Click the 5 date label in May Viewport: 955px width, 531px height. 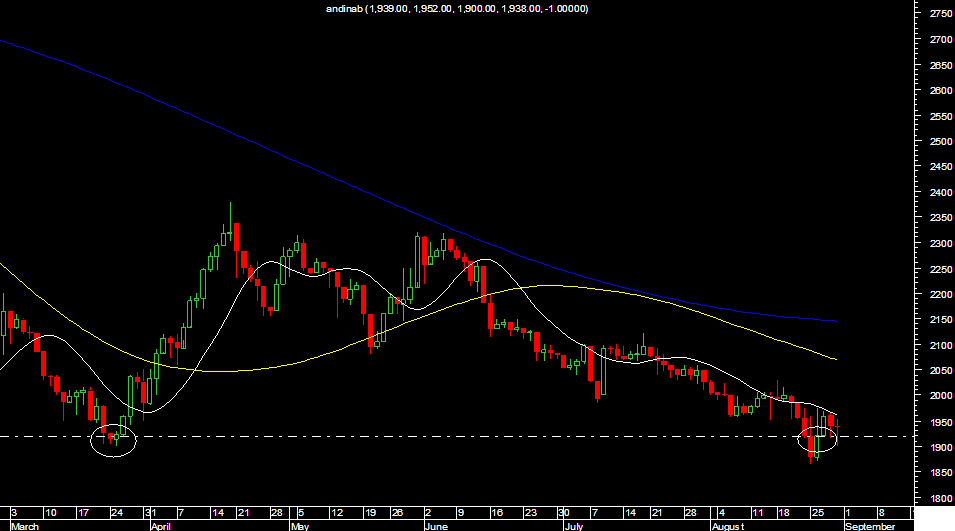click(x=301, y=513)
